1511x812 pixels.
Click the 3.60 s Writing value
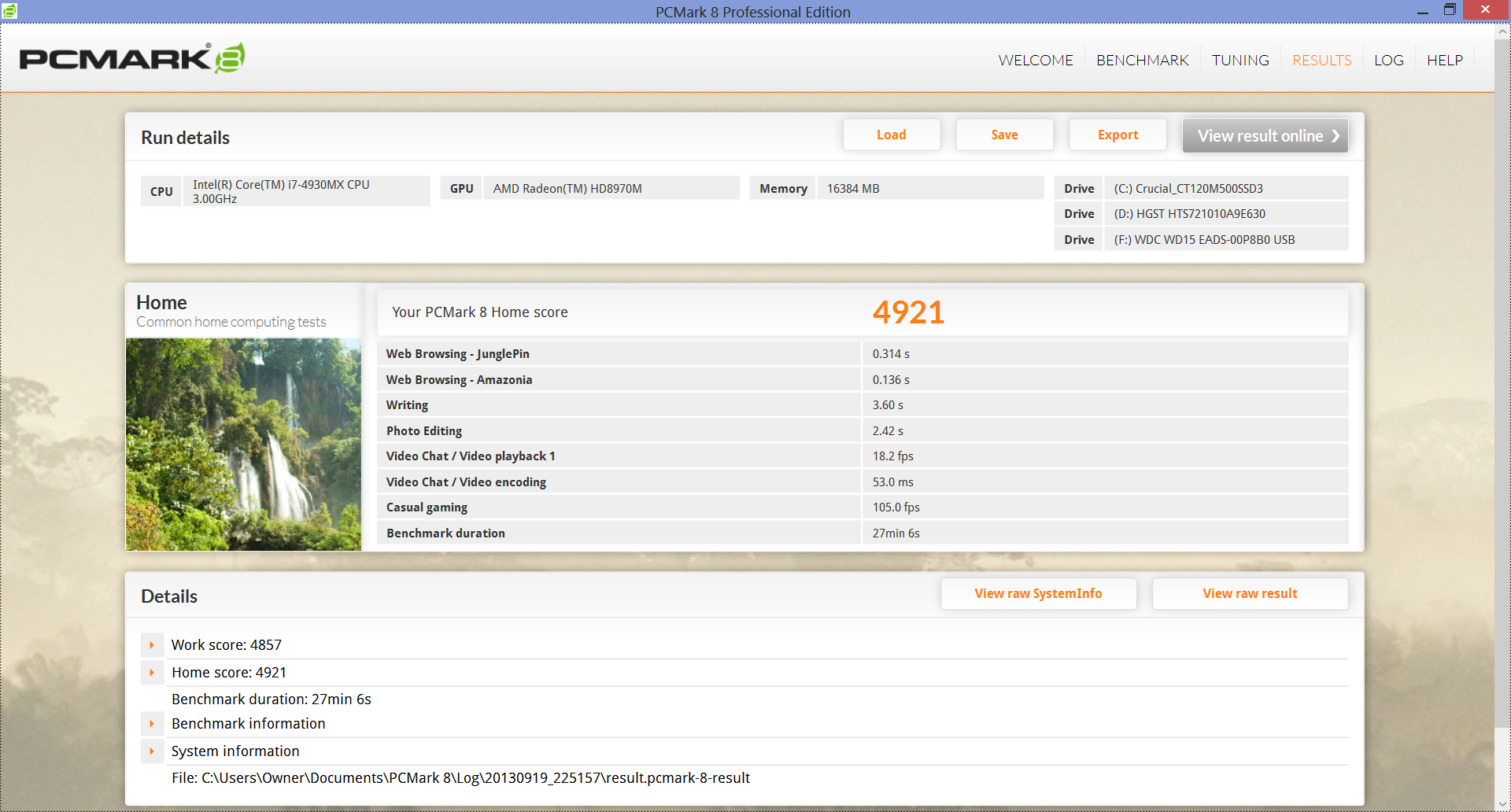coord(888,405)
